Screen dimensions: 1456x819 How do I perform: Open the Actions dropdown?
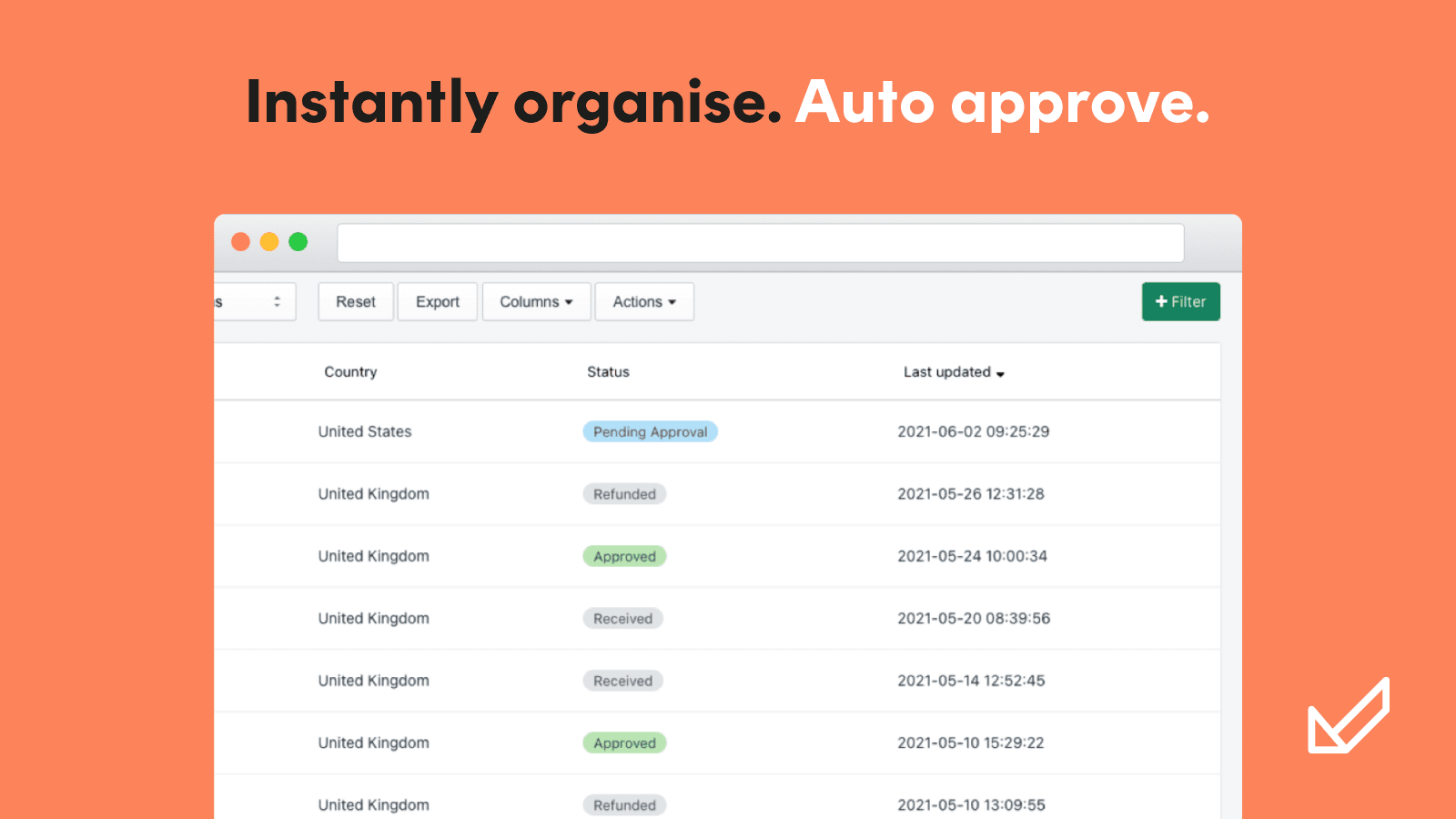[x=644, y=301]
